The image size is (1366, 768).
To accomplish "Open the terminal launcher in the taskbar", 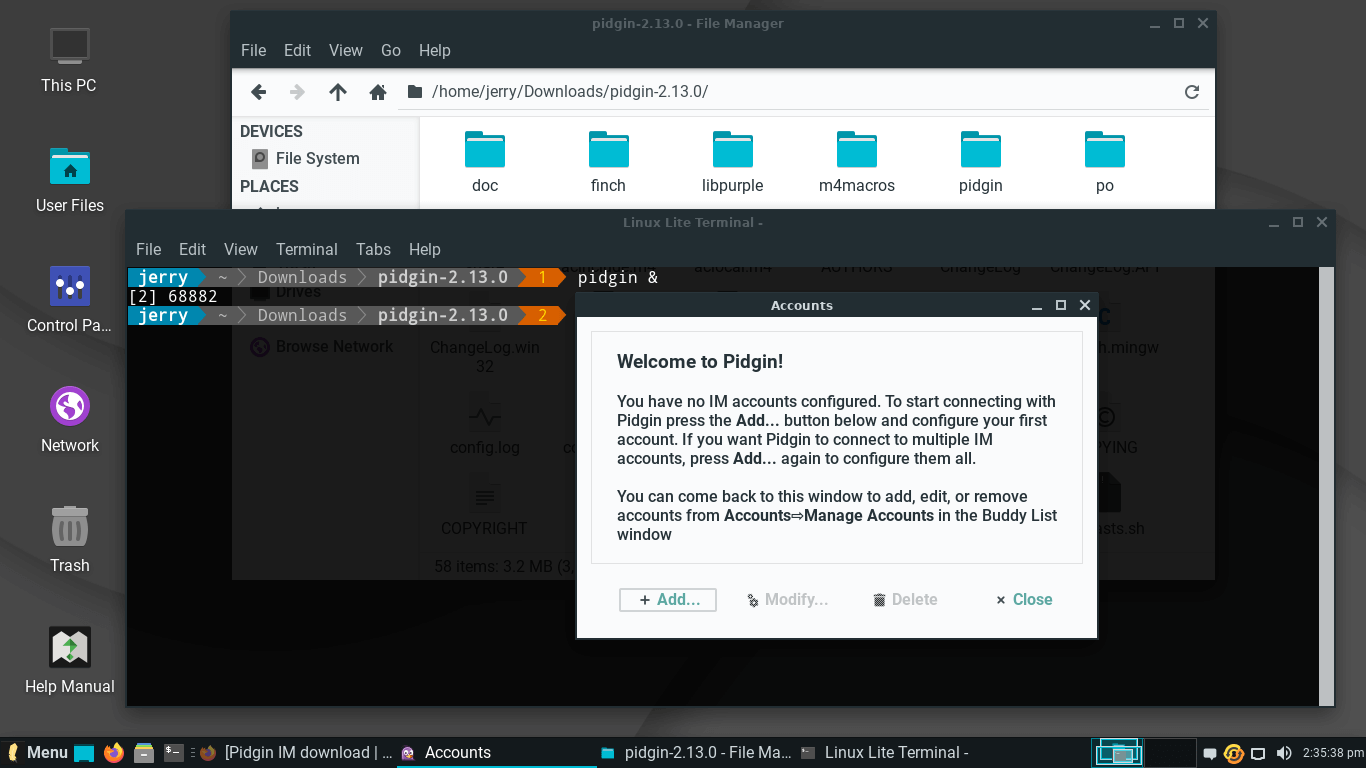I will point(173,752).
